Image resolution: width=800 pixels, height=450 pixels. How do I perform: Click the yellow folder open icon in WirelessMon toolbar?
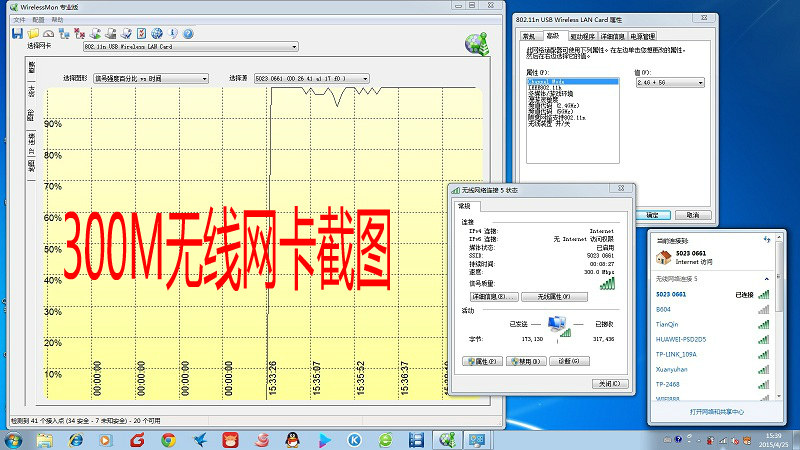33,34
